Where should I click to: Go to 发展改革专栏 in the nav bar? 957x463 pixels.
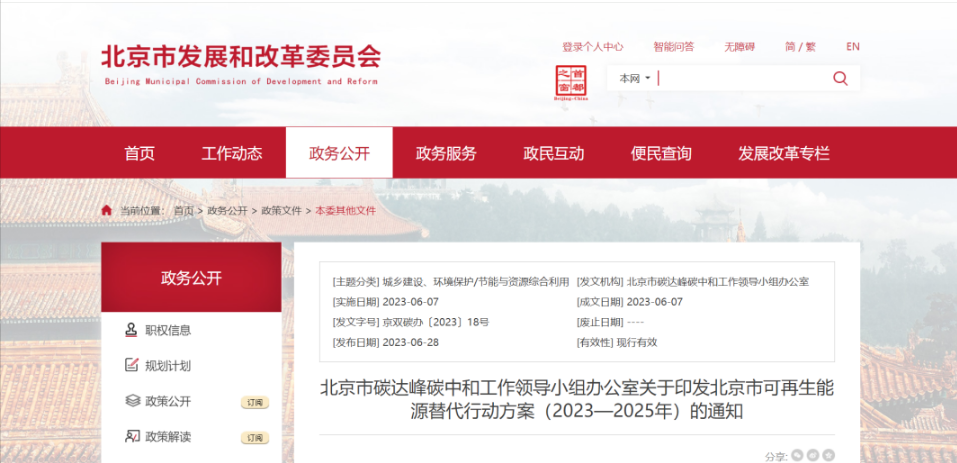coord(784,154)
